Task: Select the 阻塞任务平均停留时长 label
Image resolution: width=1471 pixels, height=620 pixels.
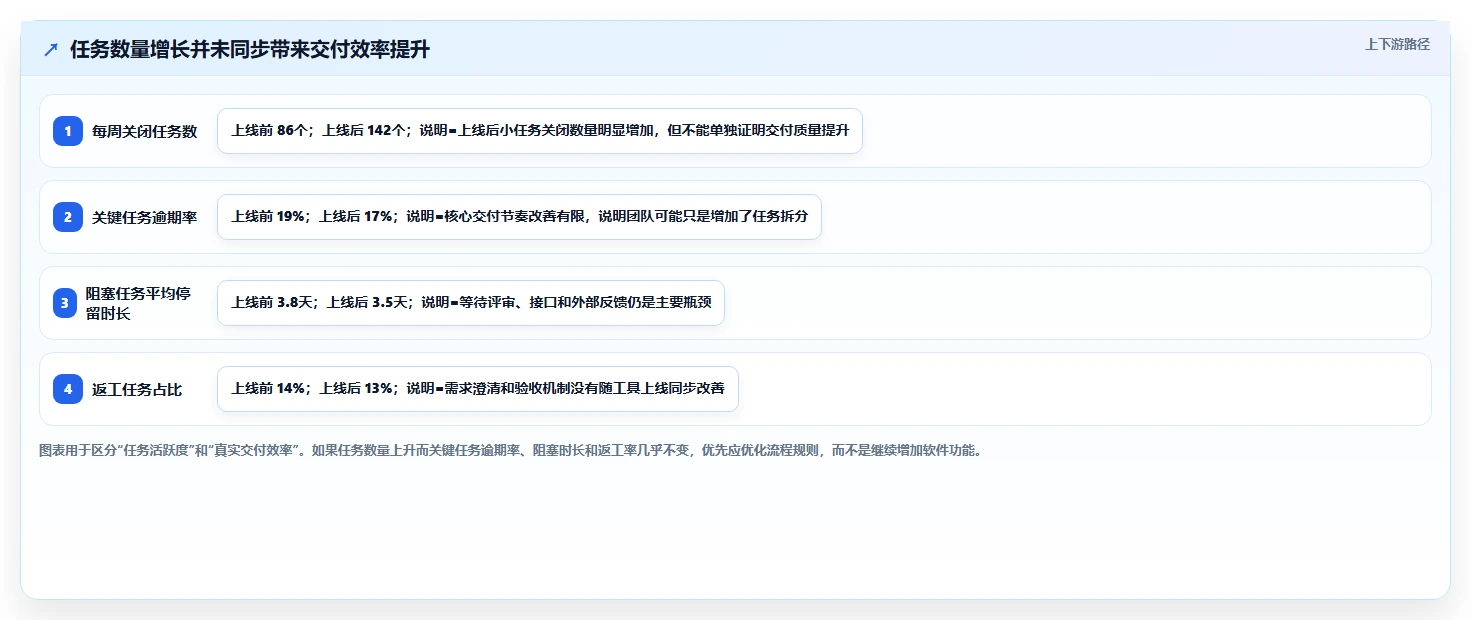Action: (139, 303)
